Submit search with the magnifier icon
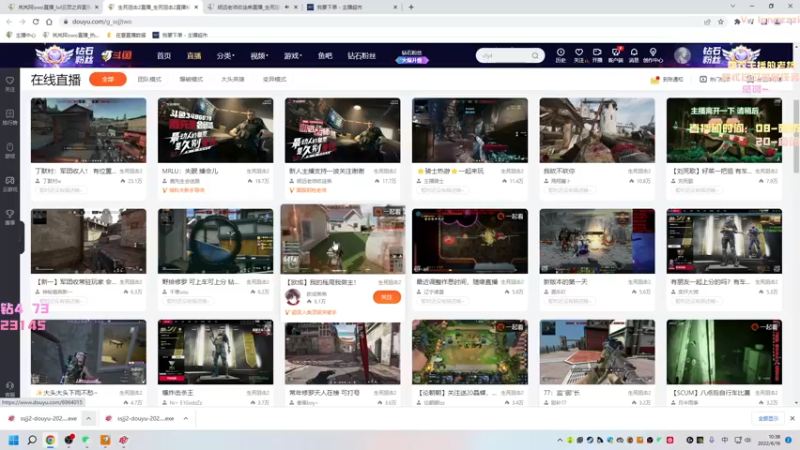 point(535,55)
